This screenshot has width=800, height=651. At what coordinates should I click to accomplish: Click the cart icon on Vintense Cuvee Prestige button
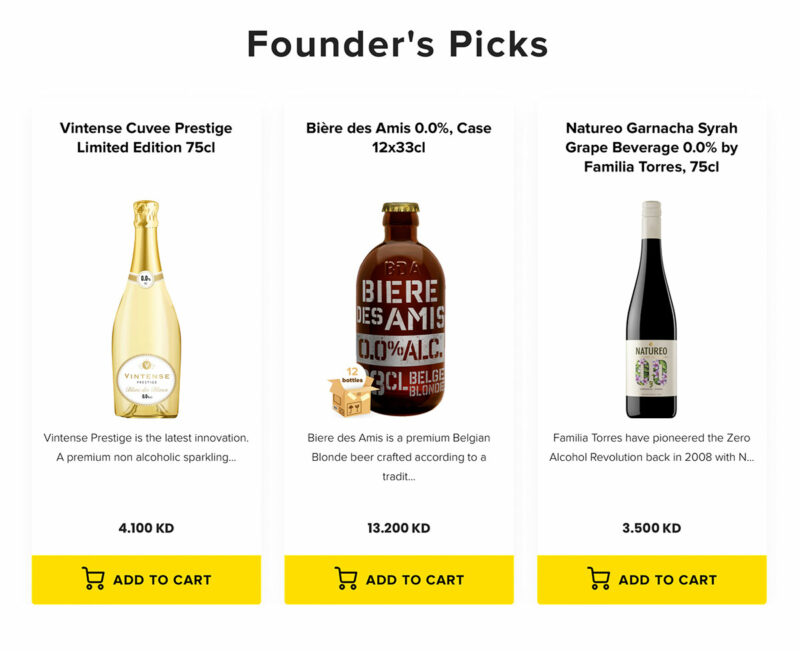point(94,578)
